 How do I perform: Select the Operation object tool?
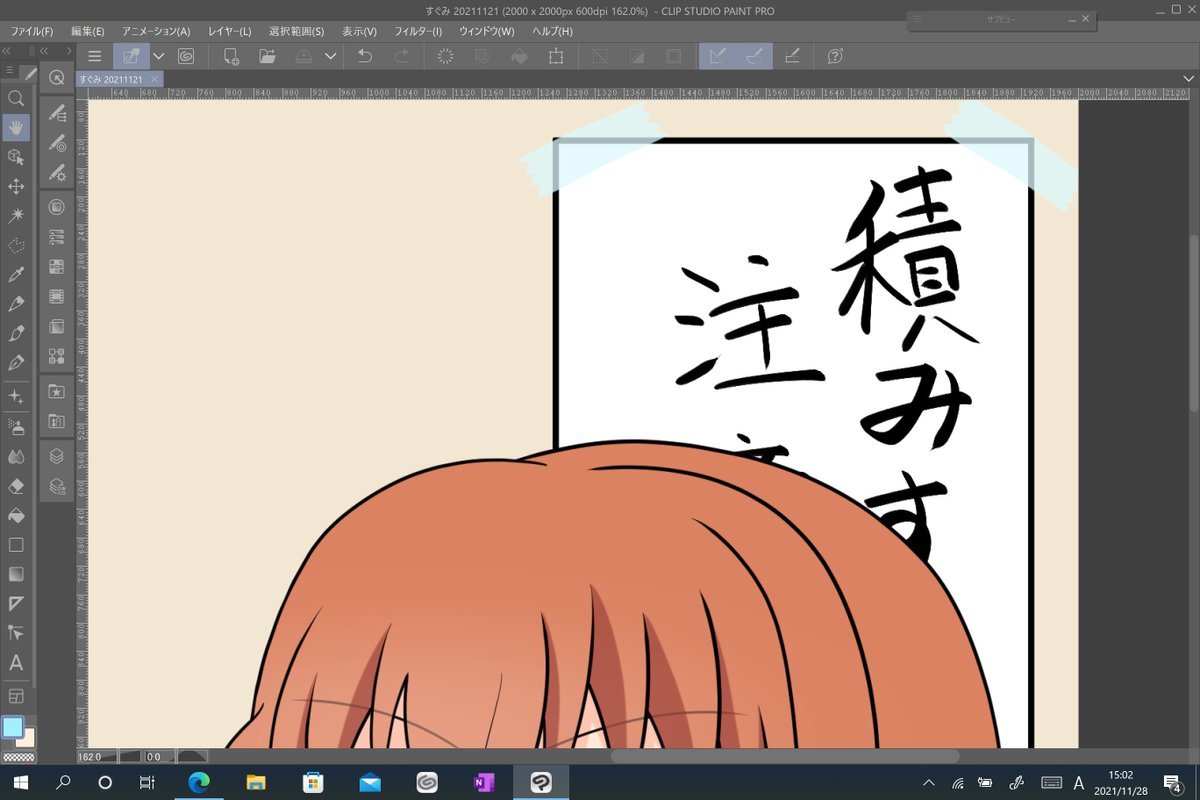click(16, 157)
